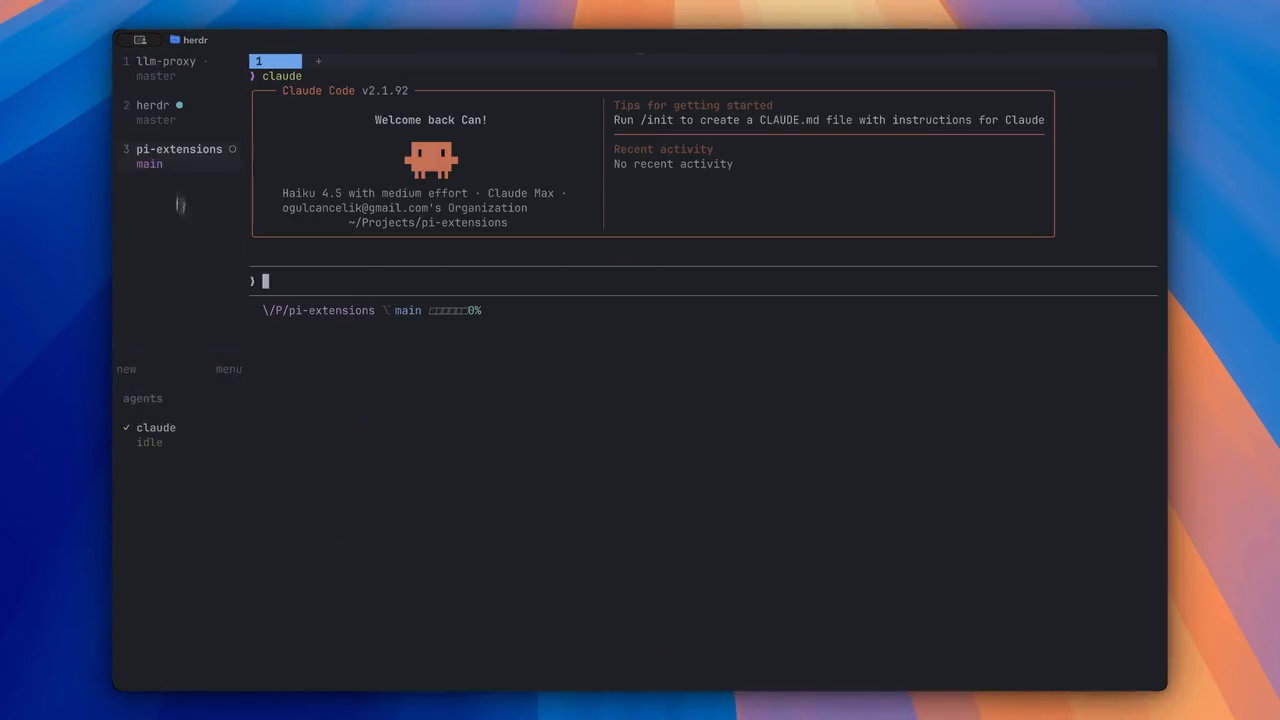Click the Claude Code pixel mascot

pos(431,160)
